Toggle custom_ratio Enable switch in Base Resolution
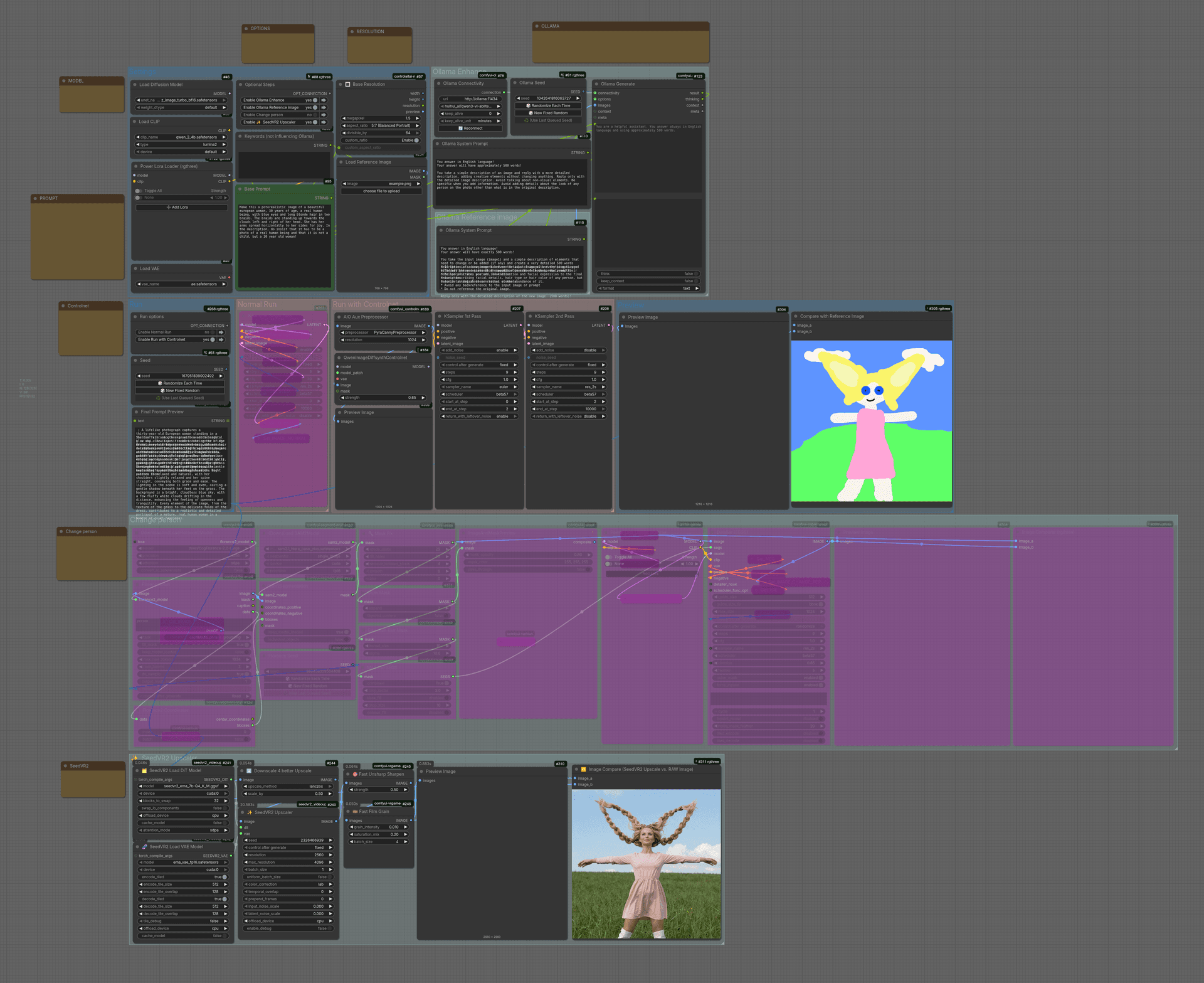Image resolution: width=1204 pixels, height=983 pixels. tap(416, 141)
